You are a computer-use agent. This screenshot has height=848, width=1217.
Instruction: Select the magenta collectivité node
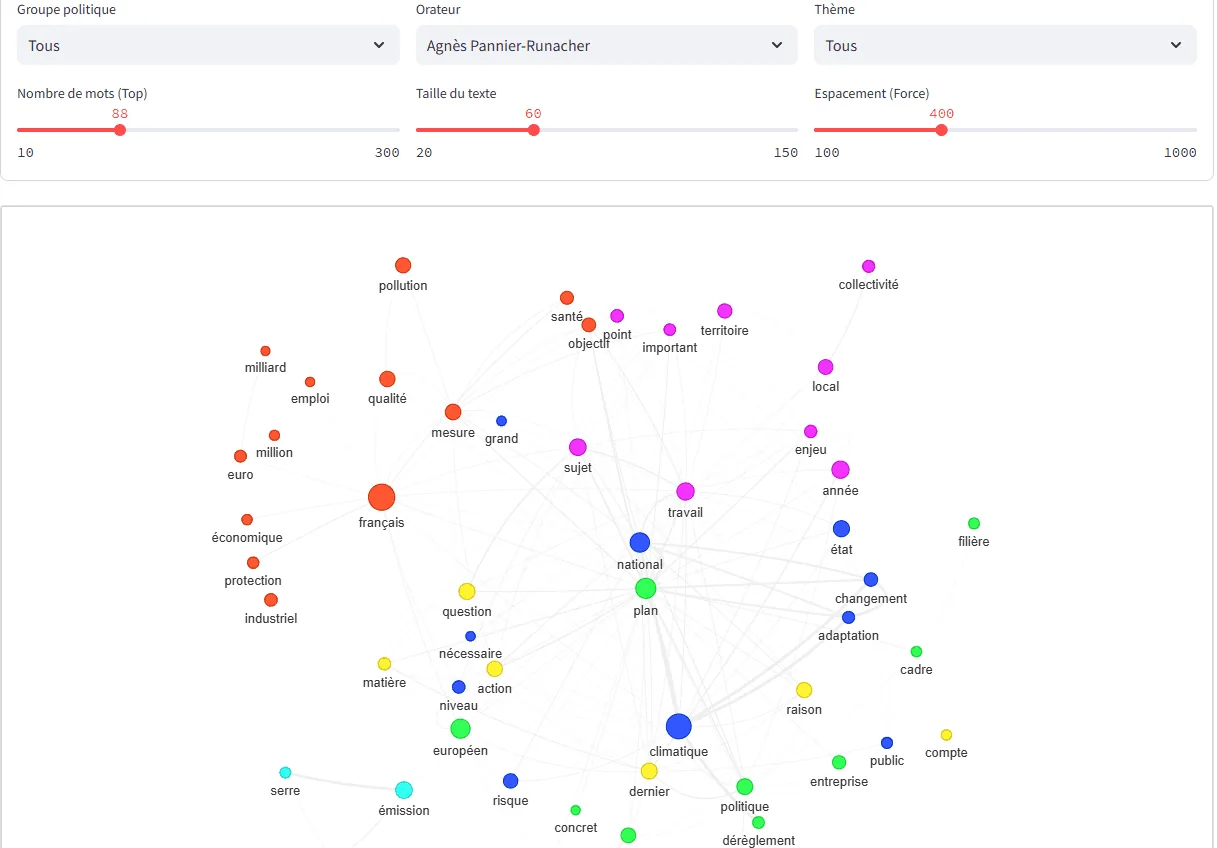click(x=868, y=266)
